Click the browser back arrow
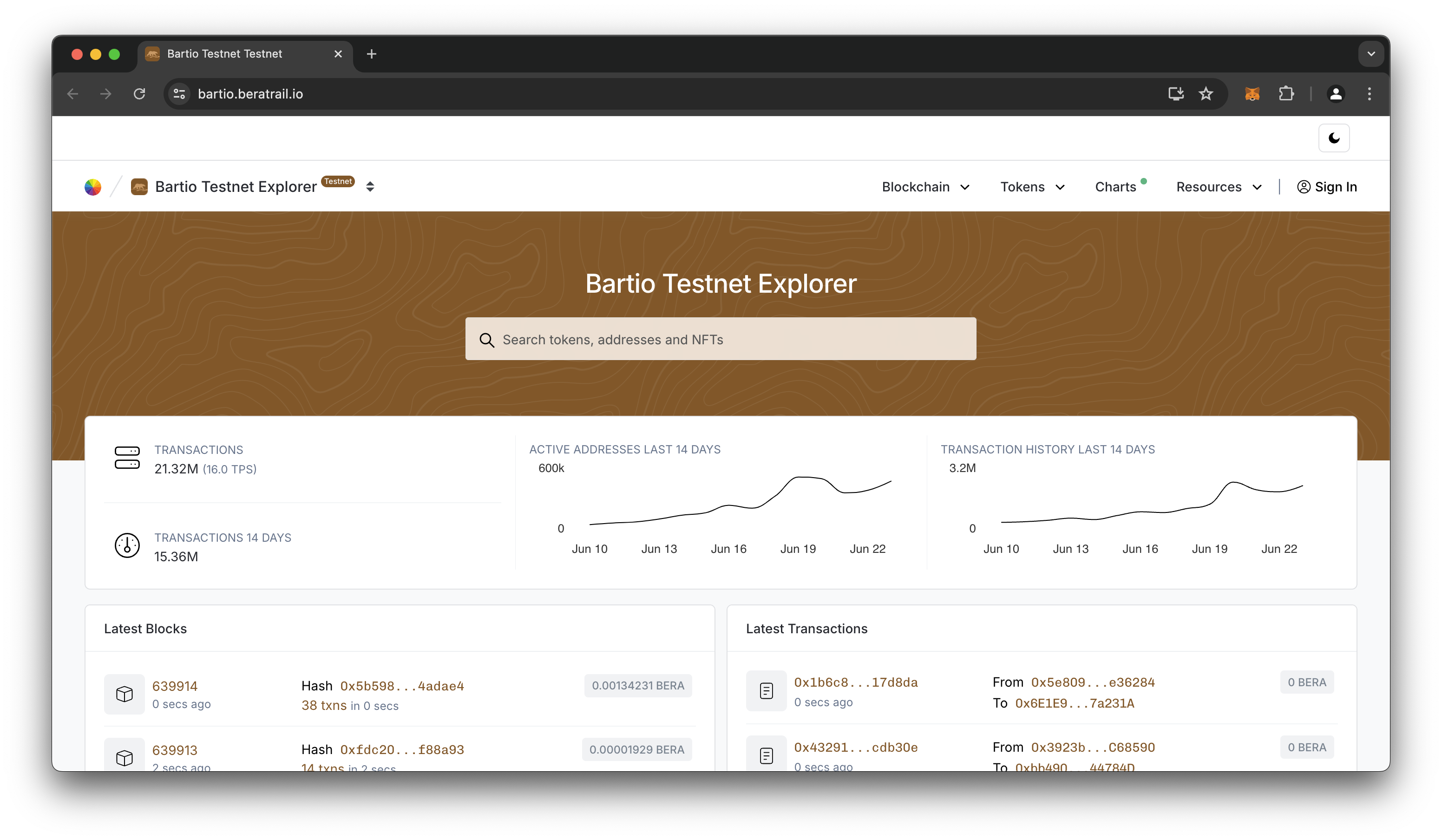 click(72, 94)
